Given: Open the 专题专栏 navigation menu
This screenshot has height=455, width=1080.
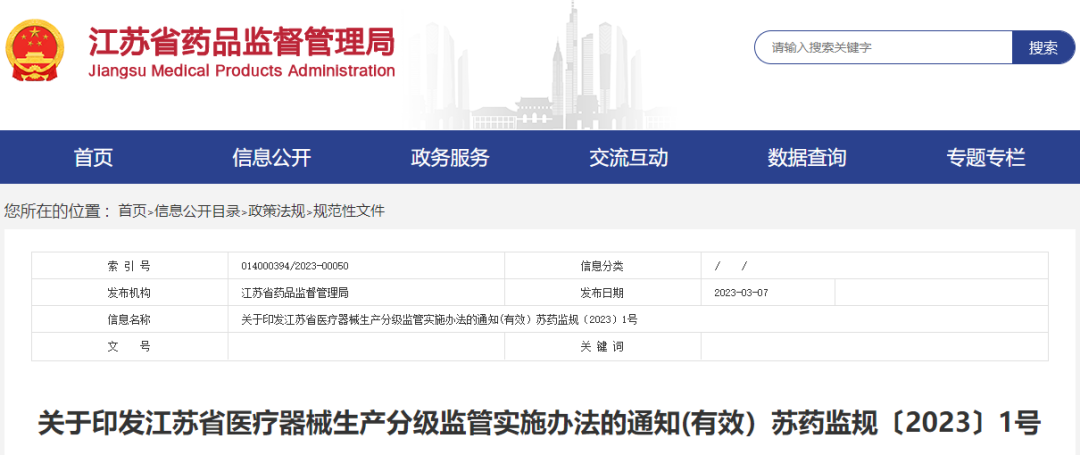Looking at the screenshot, I should click(x=986, y=158).
